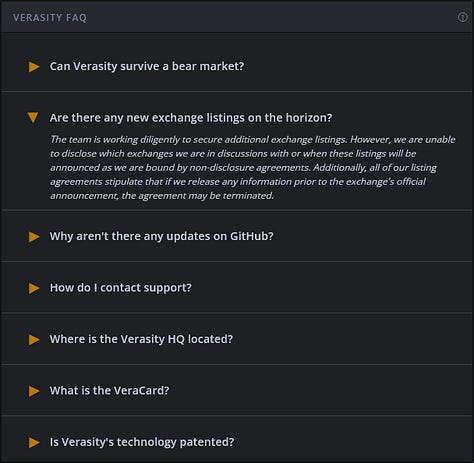This screenshot has width=474, height=463.
Task: Select 'Are there any new exchange listings' title
Action: point(191,118)
